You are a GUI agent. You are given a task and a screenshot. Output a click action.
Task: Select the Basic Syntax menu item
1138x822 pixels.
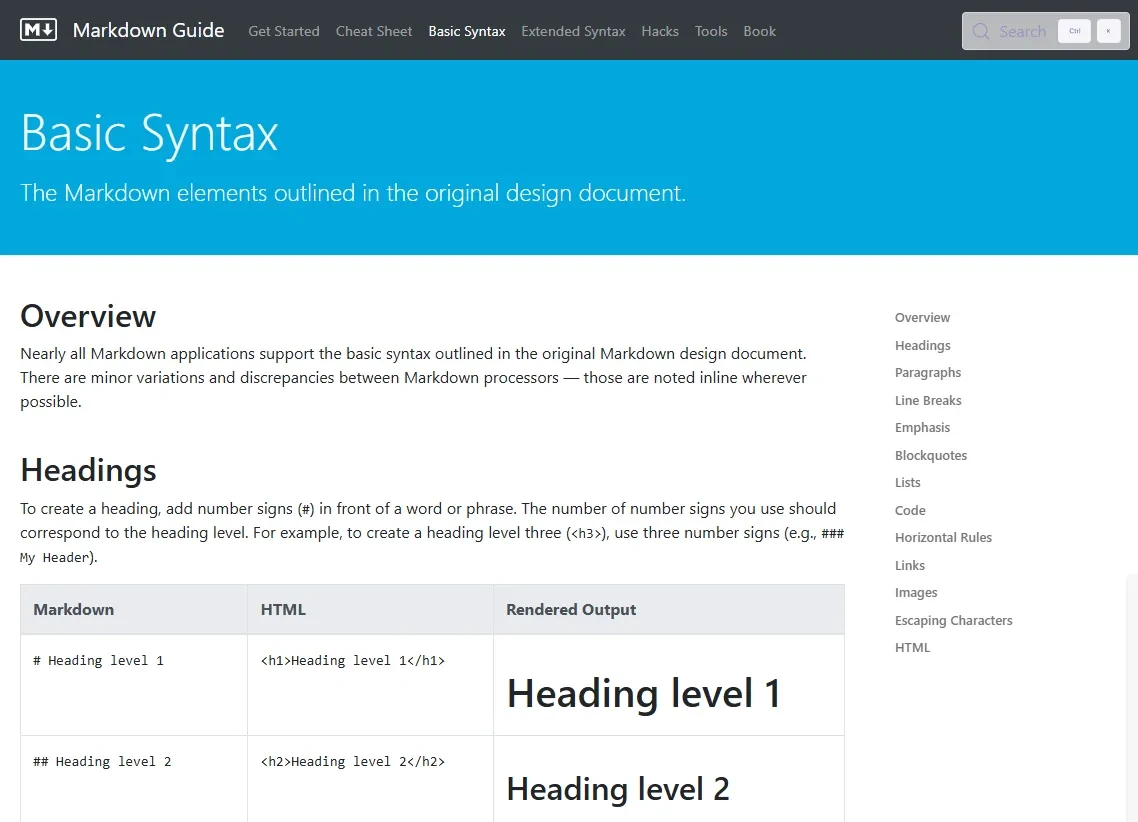coord(467,31)
